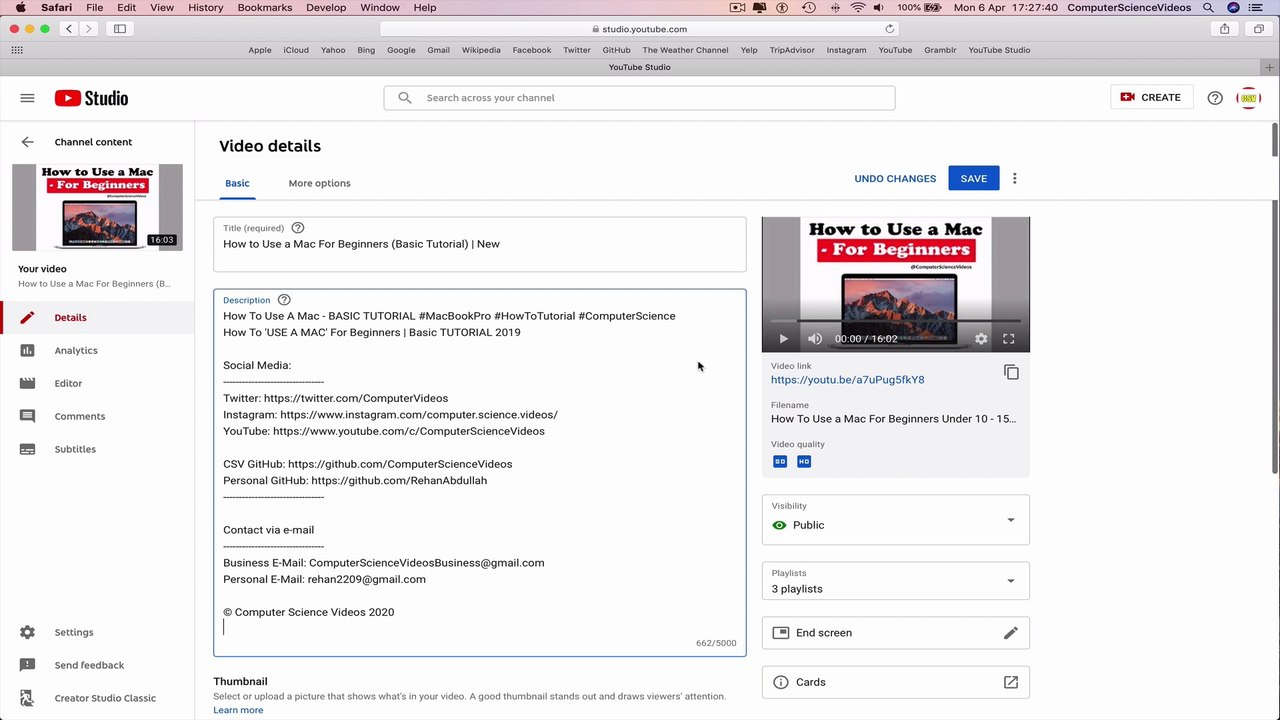Open the Analytics chart icon
Screen dimensions: 1280x720
(x=27, y=351)
